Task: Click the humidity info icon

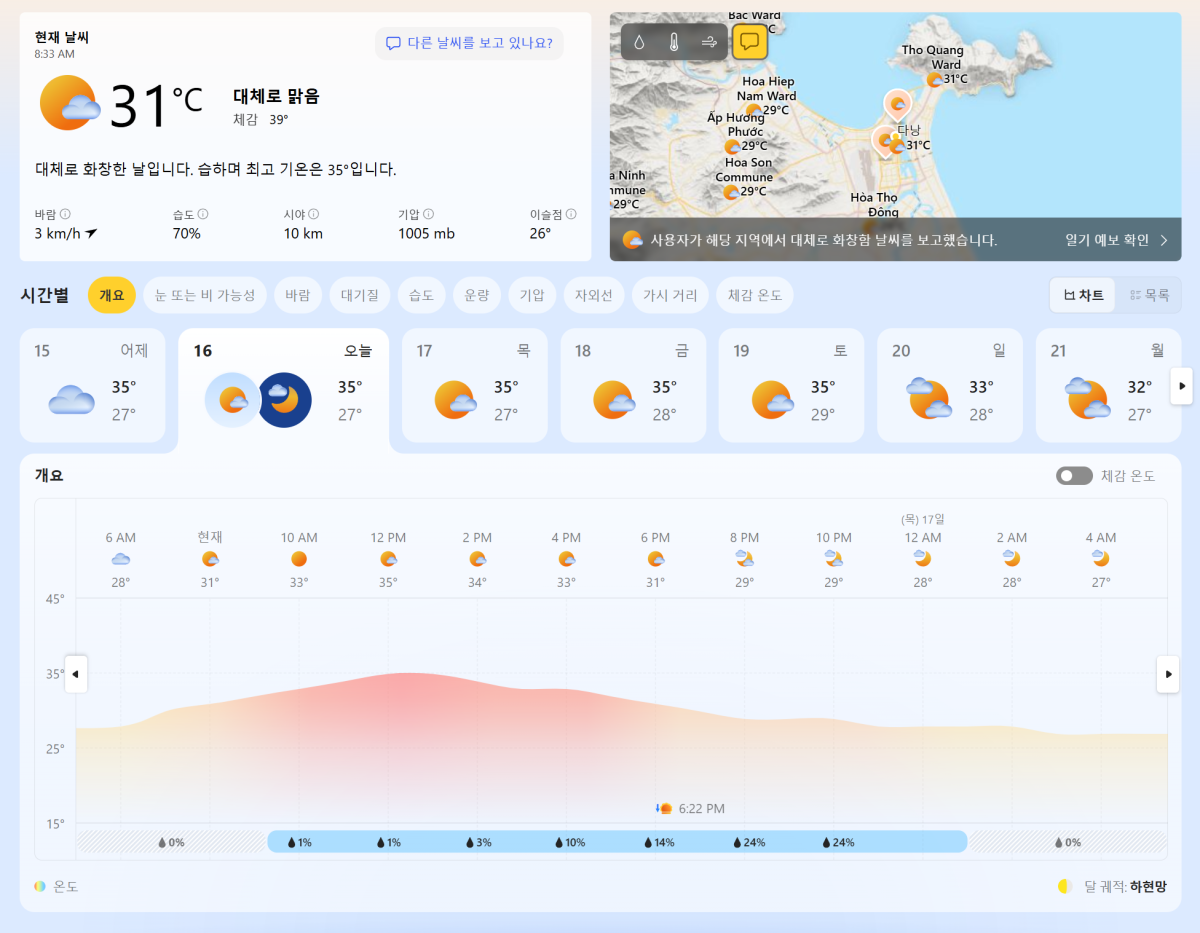Action: pyautogui.click(x=203, y=214)
